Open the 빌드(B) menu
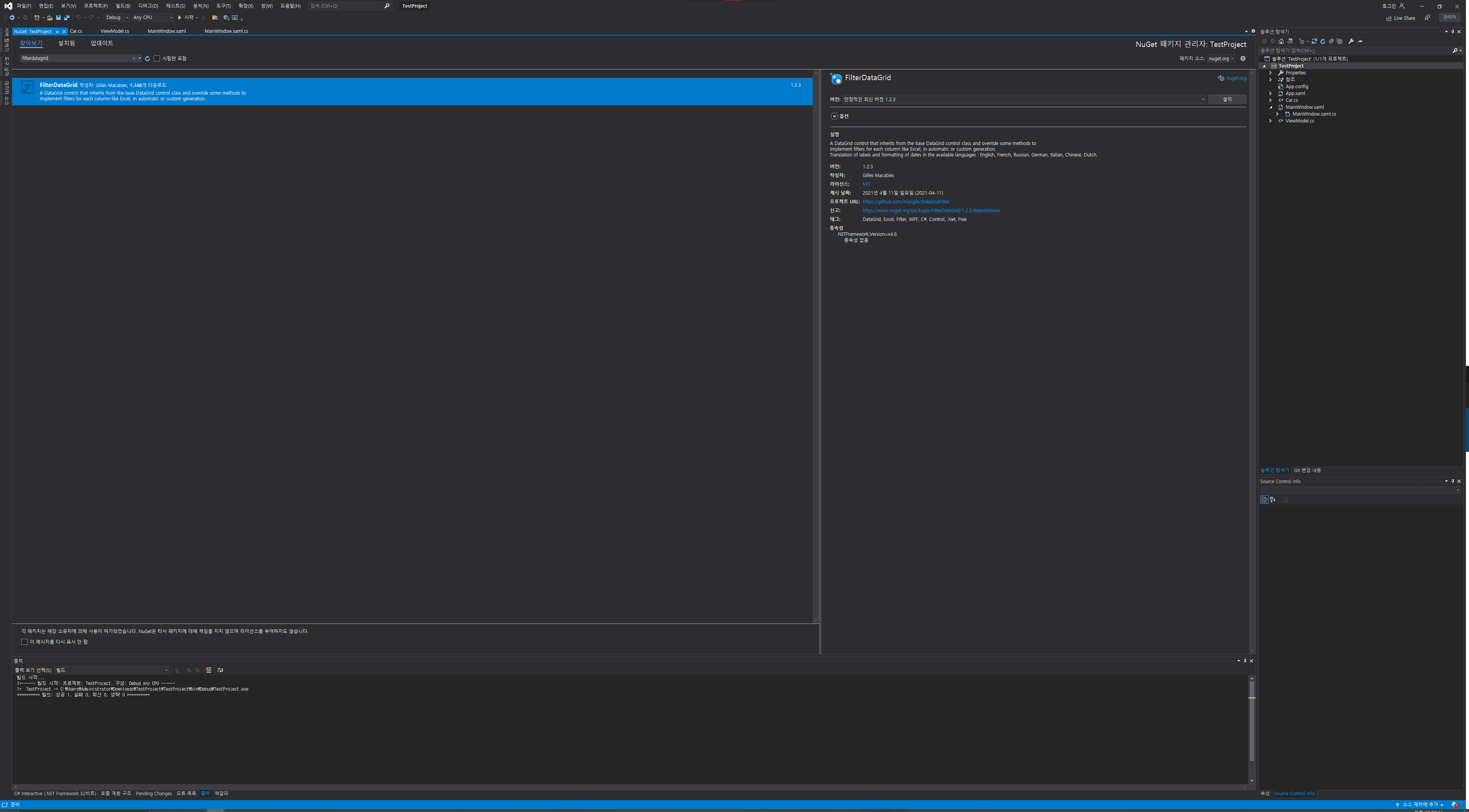The height and width of the screenshot is (812, 1469). (123, 6)
